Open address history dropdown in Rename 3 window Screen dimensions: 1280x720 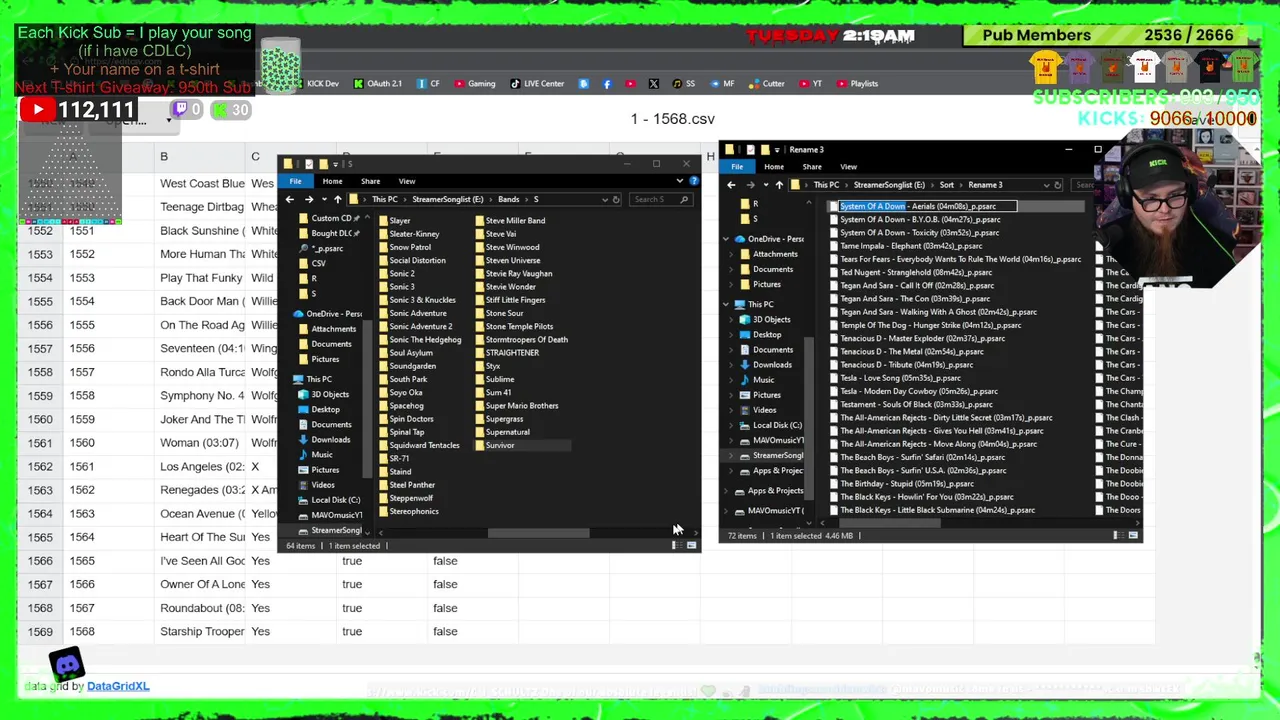tap(1047, 185)
